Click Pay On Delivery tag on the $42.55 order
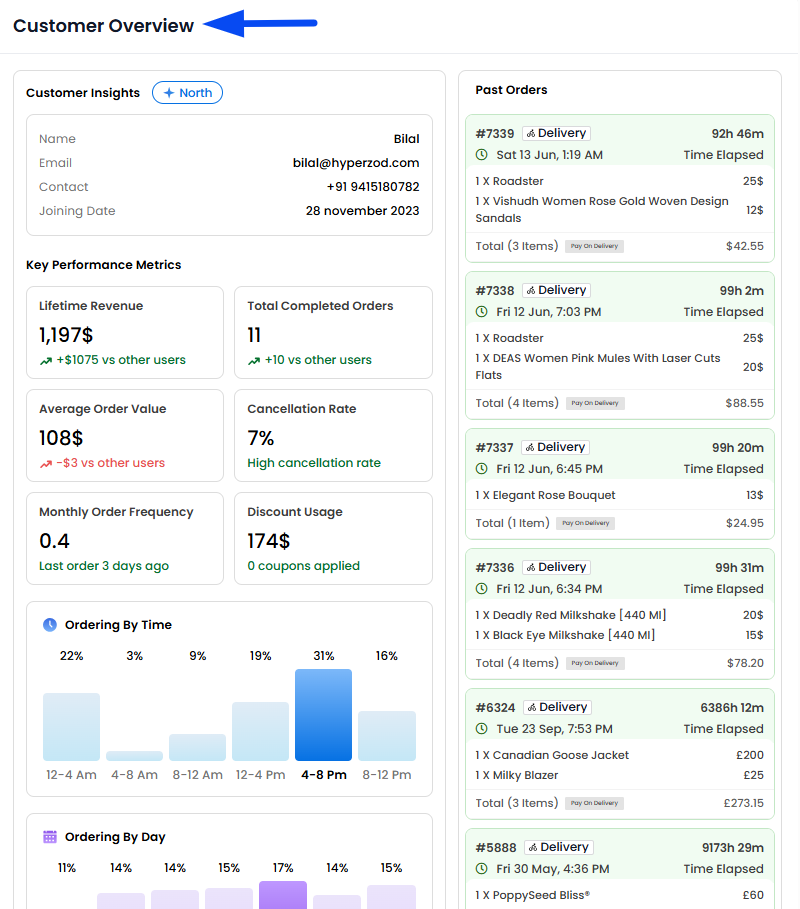 (594, 246)
